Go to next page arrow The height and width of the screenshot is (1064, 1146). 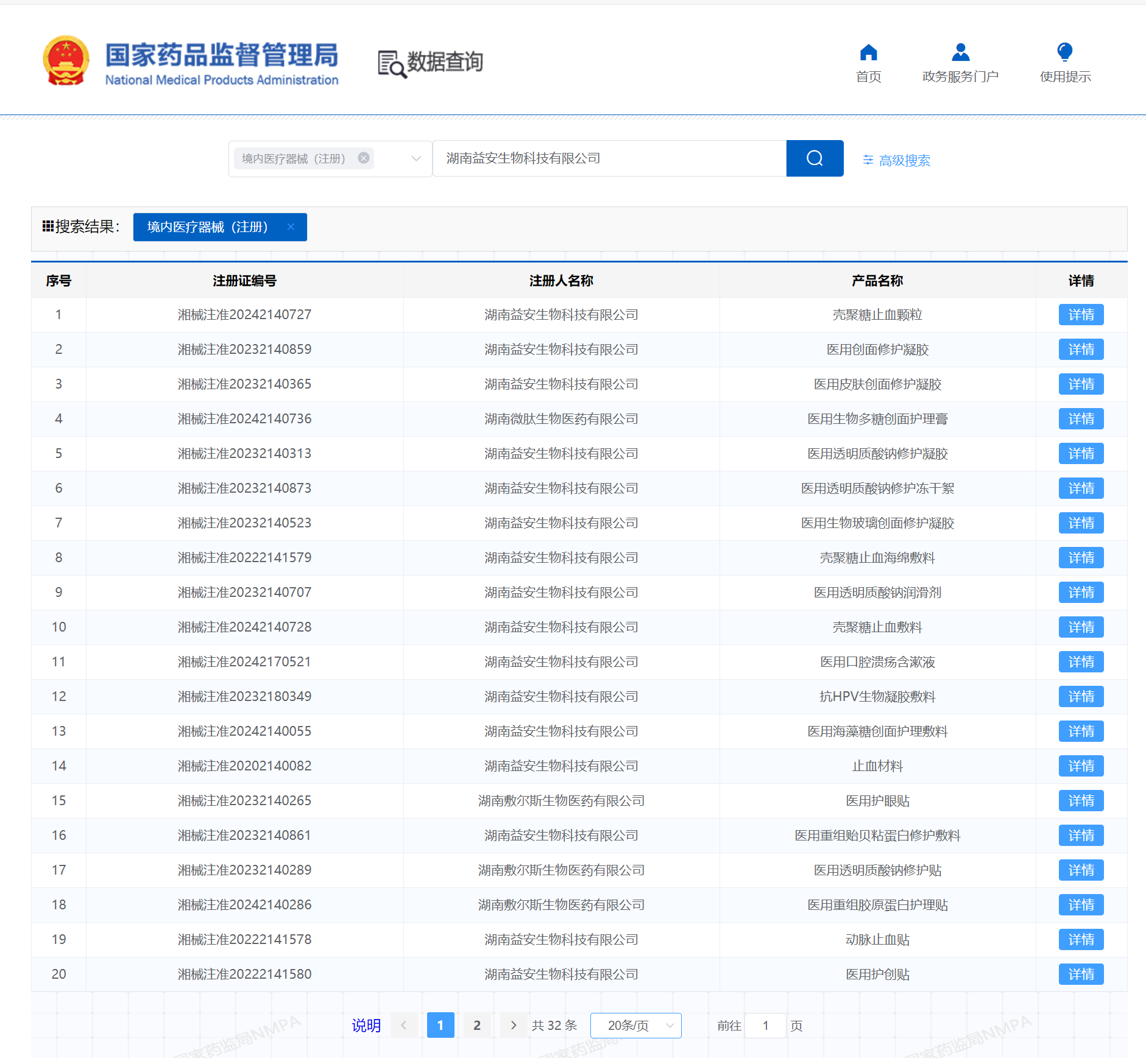(514, 1026)
